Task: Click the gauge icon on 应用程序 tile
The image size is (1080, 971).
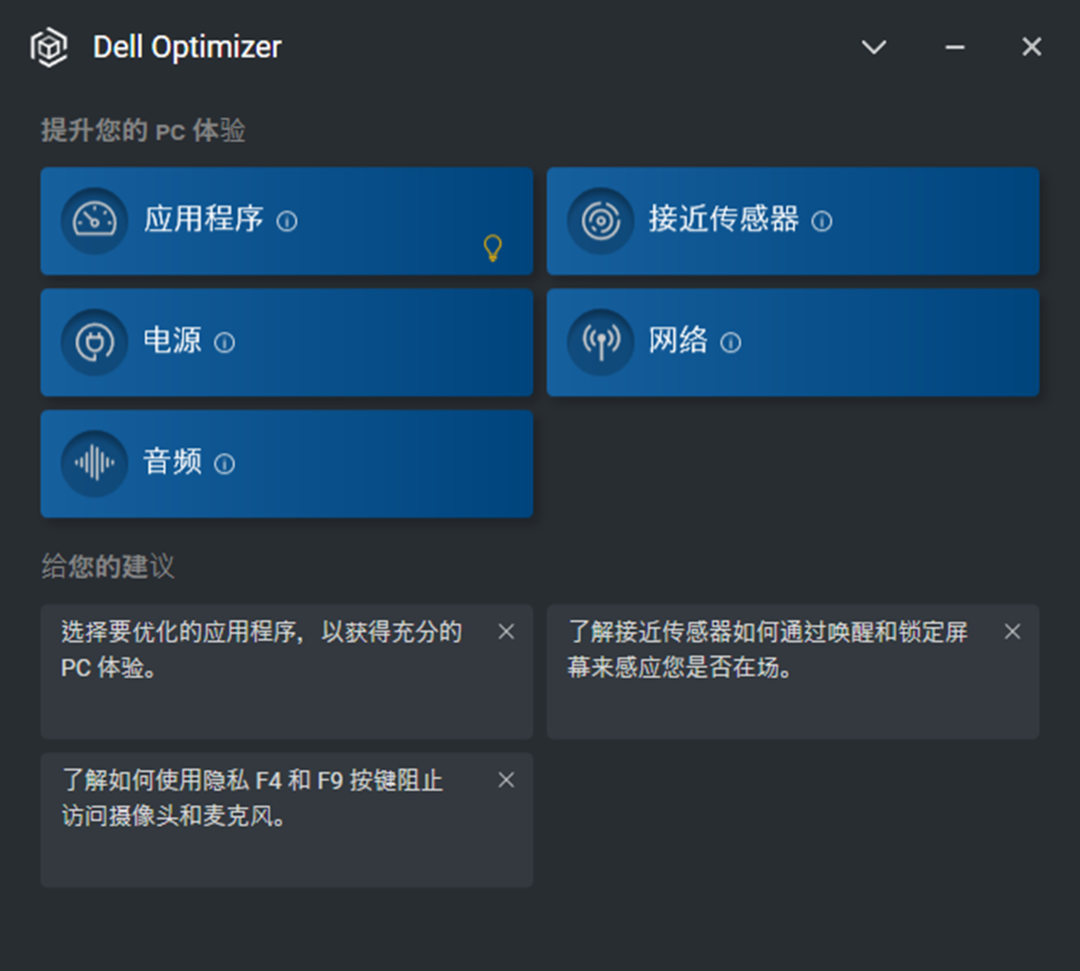Action: coord(93,221)
